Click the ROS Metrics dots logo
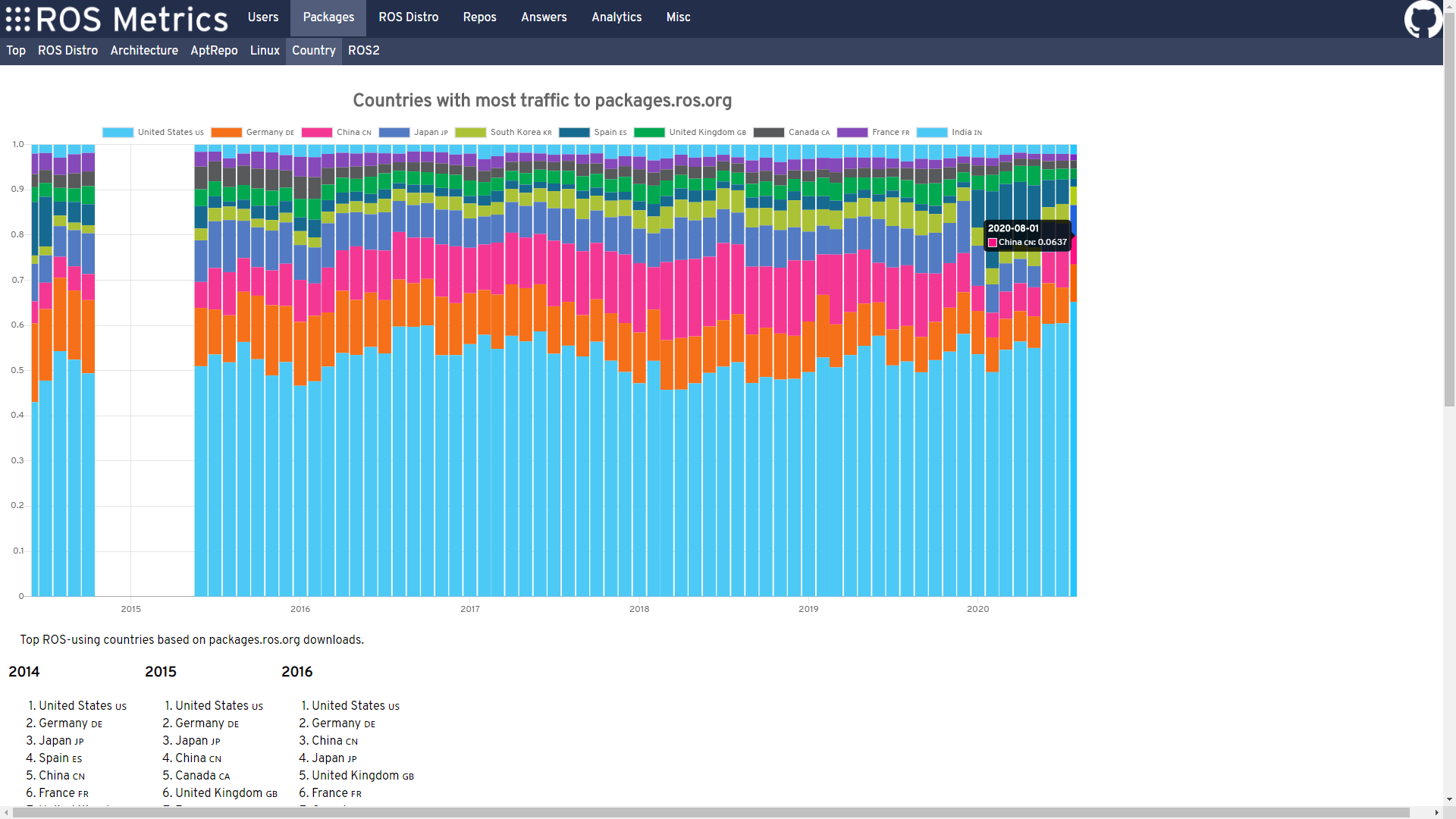 pyautogui.click(x=18, y=19)
